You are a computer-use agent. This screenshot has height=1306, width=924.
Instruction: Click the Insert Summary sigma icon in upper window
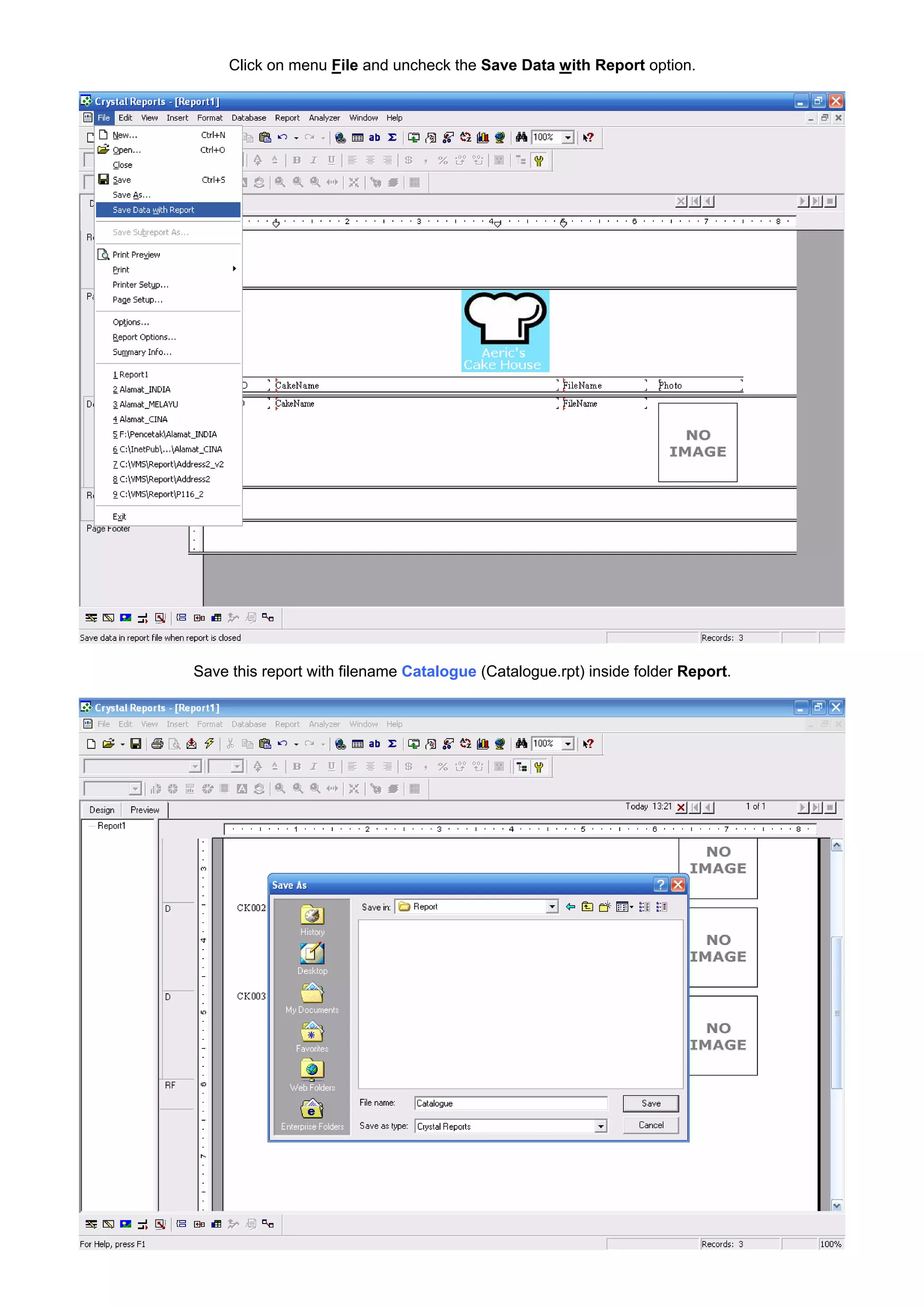(392, 138)
